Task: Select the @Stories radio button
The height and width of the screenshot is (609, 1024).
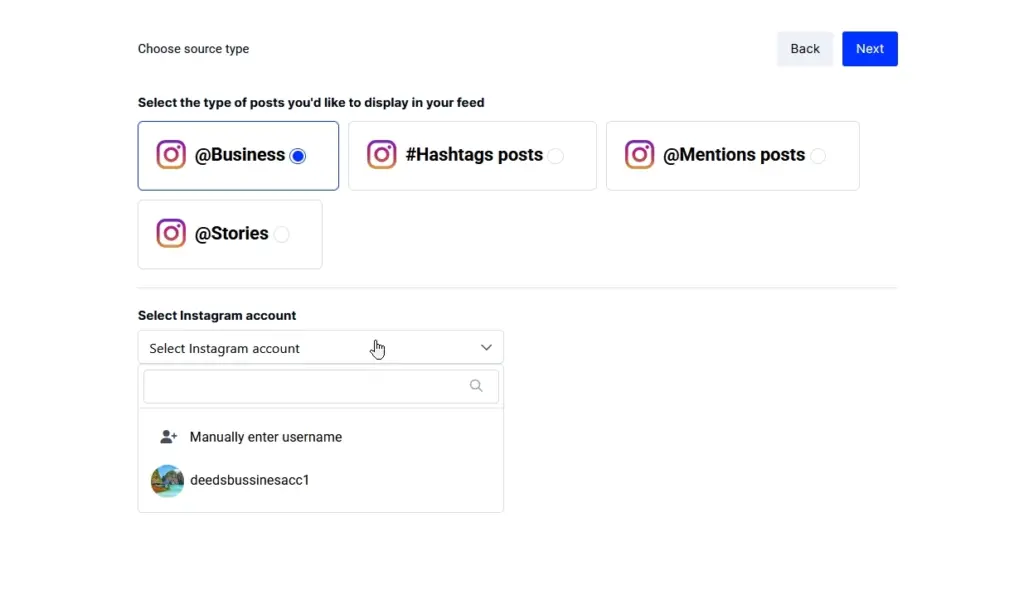Action: (x=281, y=234)
